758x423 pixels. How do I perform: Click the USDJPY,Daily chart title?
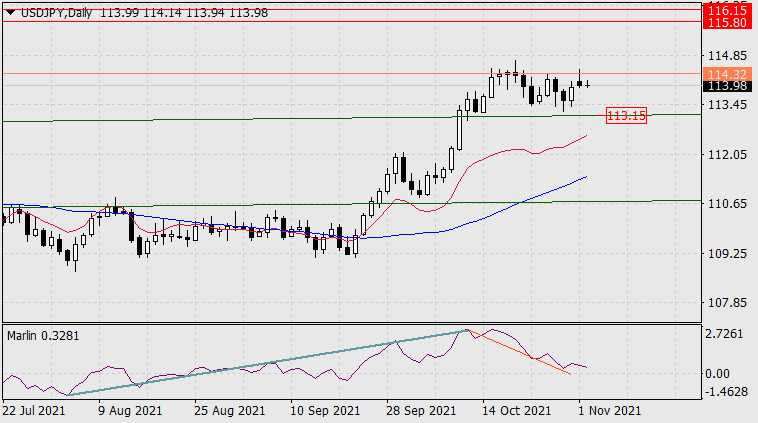coord(56,13)
